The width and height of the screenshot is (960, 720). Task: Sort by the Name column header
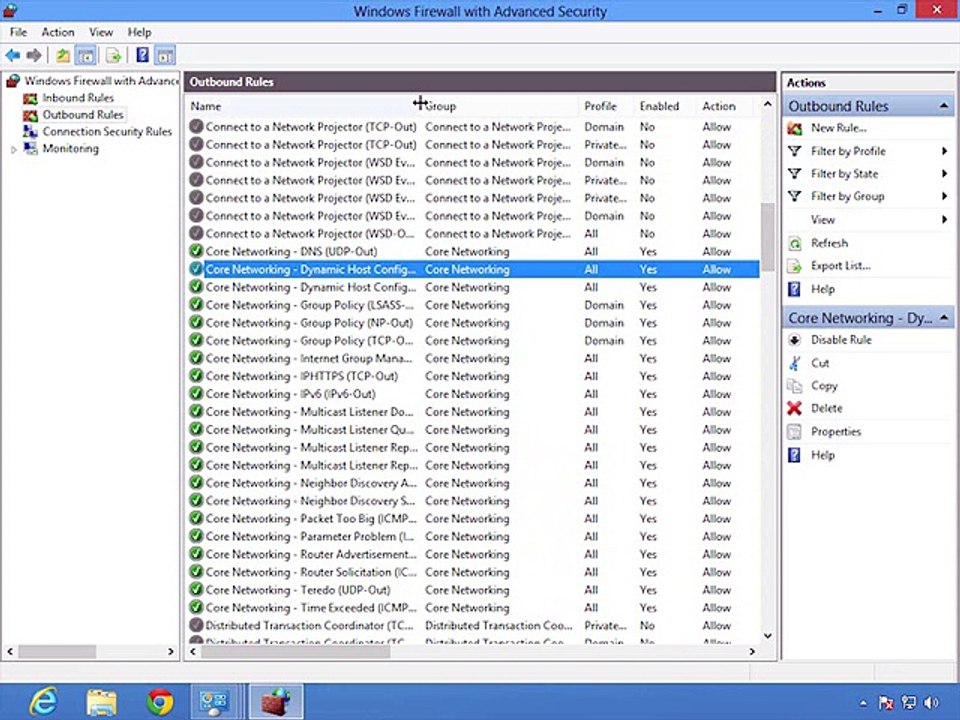pyautogui.click(x=302, y=107)
